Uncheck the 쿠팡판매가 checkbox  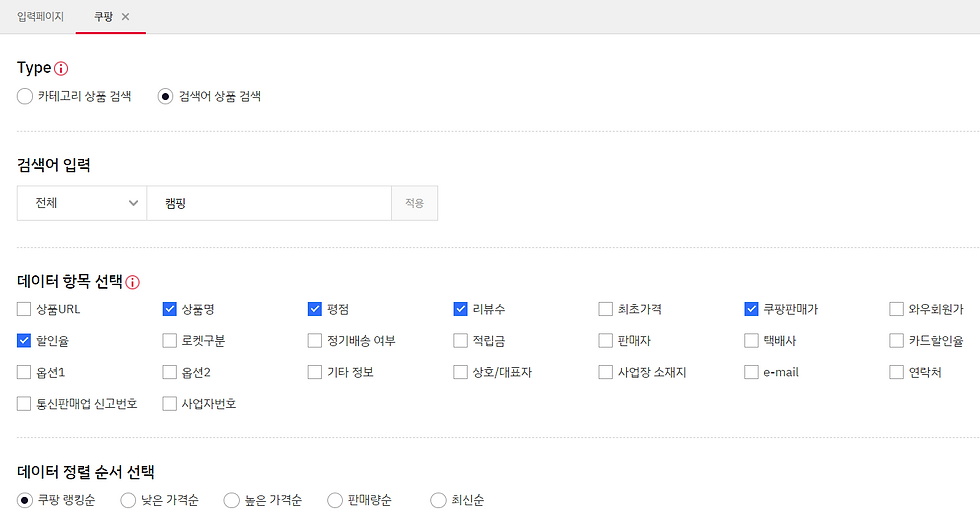pos(751,309)
